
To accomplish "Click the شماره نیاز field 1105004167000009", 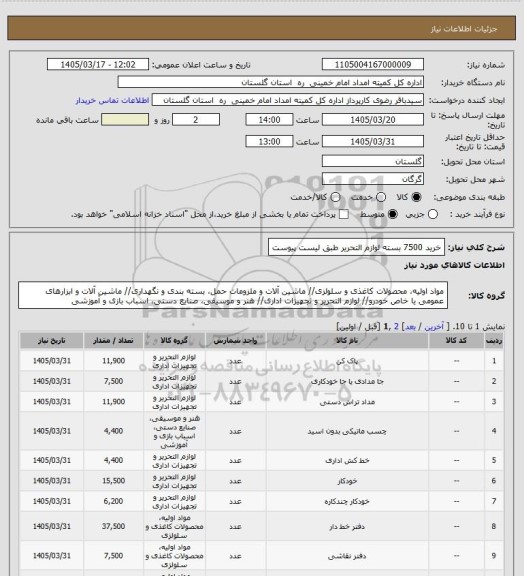I will [373, 64].
